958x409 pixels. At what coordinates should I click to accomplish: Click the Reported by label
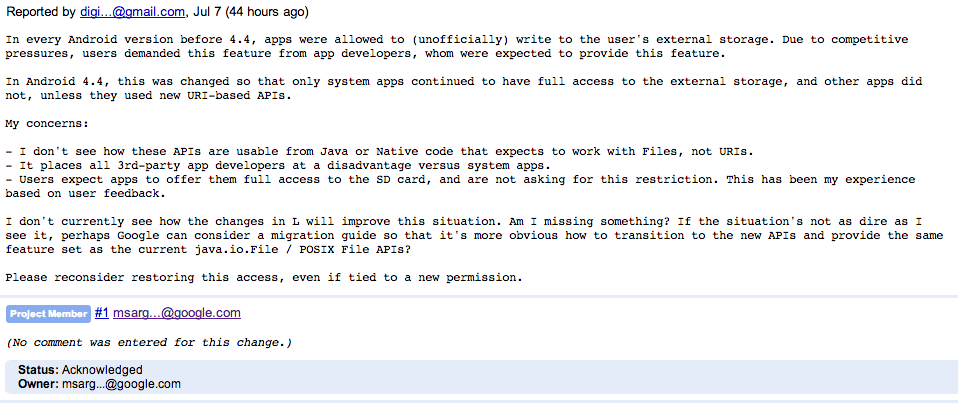coord(41,12)
